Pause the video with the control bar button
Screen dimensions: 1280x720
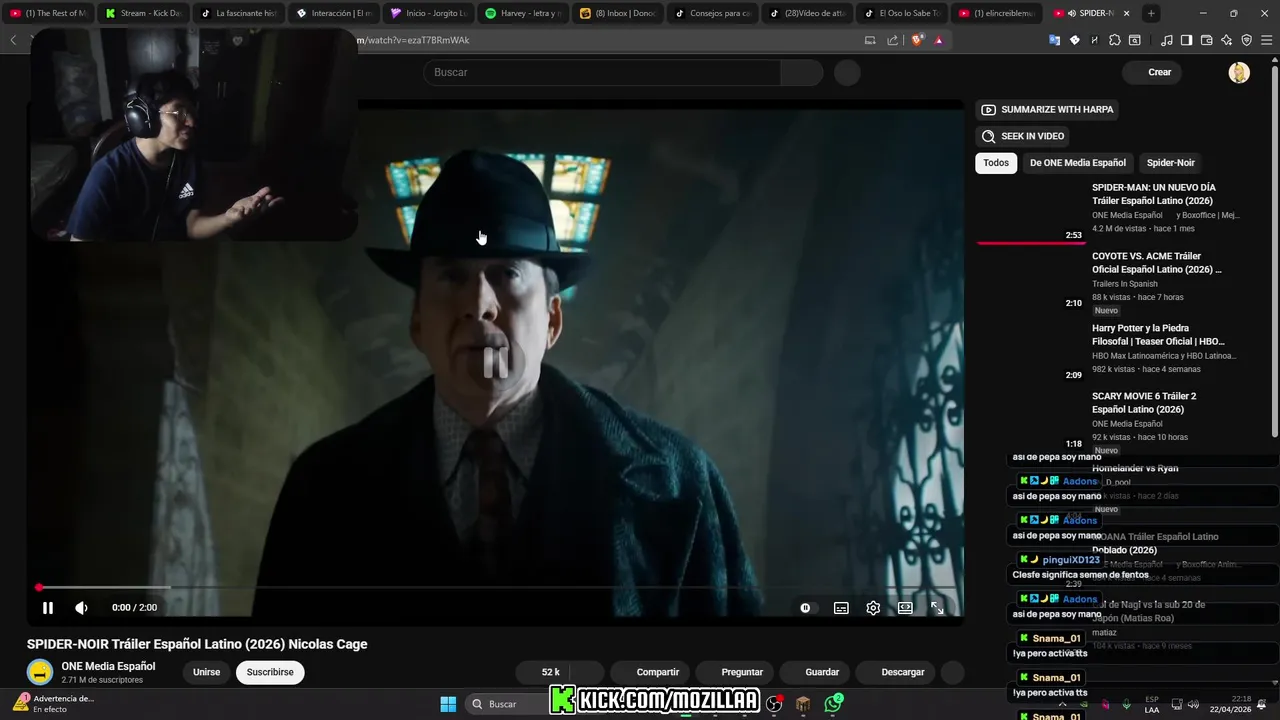47,607
